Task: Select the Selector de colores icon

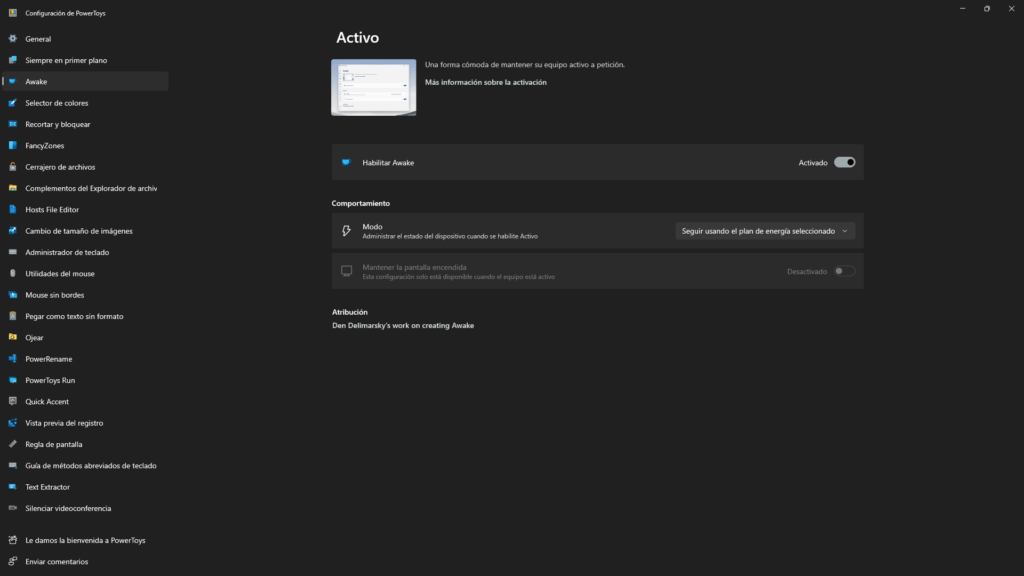Action: 12,103
